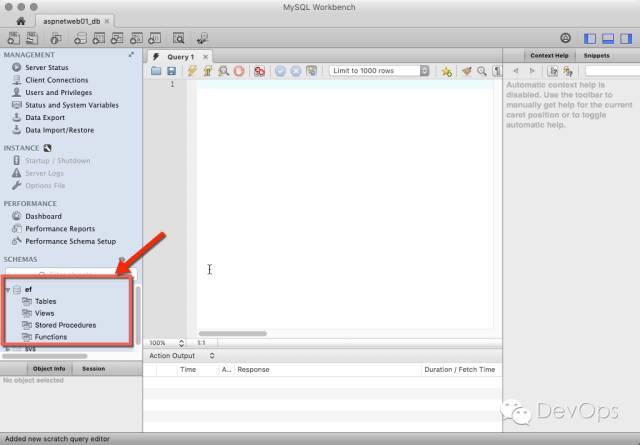Switch to Snippets tab
The image size is (640, 445).
click(596, 56)
